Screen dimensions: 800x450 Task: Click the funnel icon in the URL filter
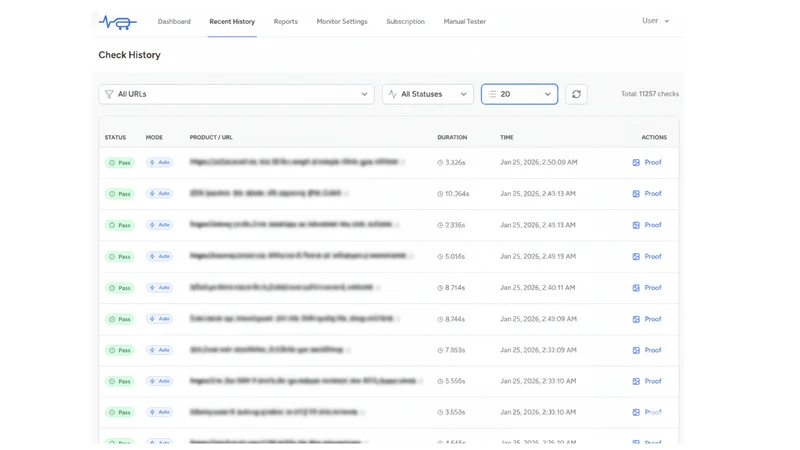tap(109, 94)
